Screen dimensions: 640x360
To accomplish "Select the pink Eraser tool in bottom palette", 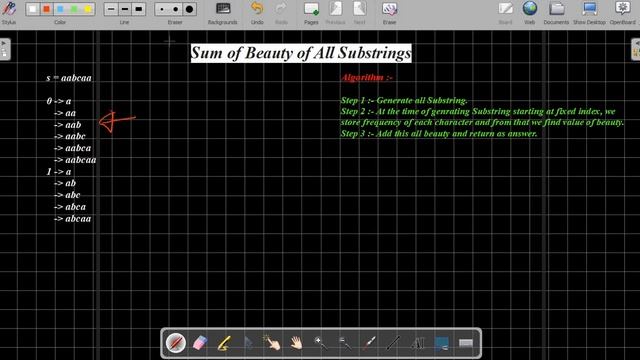I will pos(200,343).
